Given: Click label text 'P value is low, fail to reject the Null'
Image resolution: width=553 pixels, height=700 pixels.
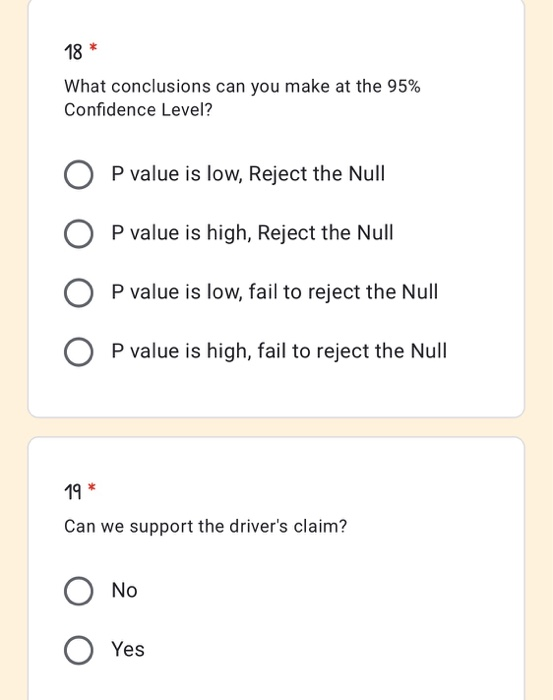Looking at the screenshot, I should coord(274,292).
